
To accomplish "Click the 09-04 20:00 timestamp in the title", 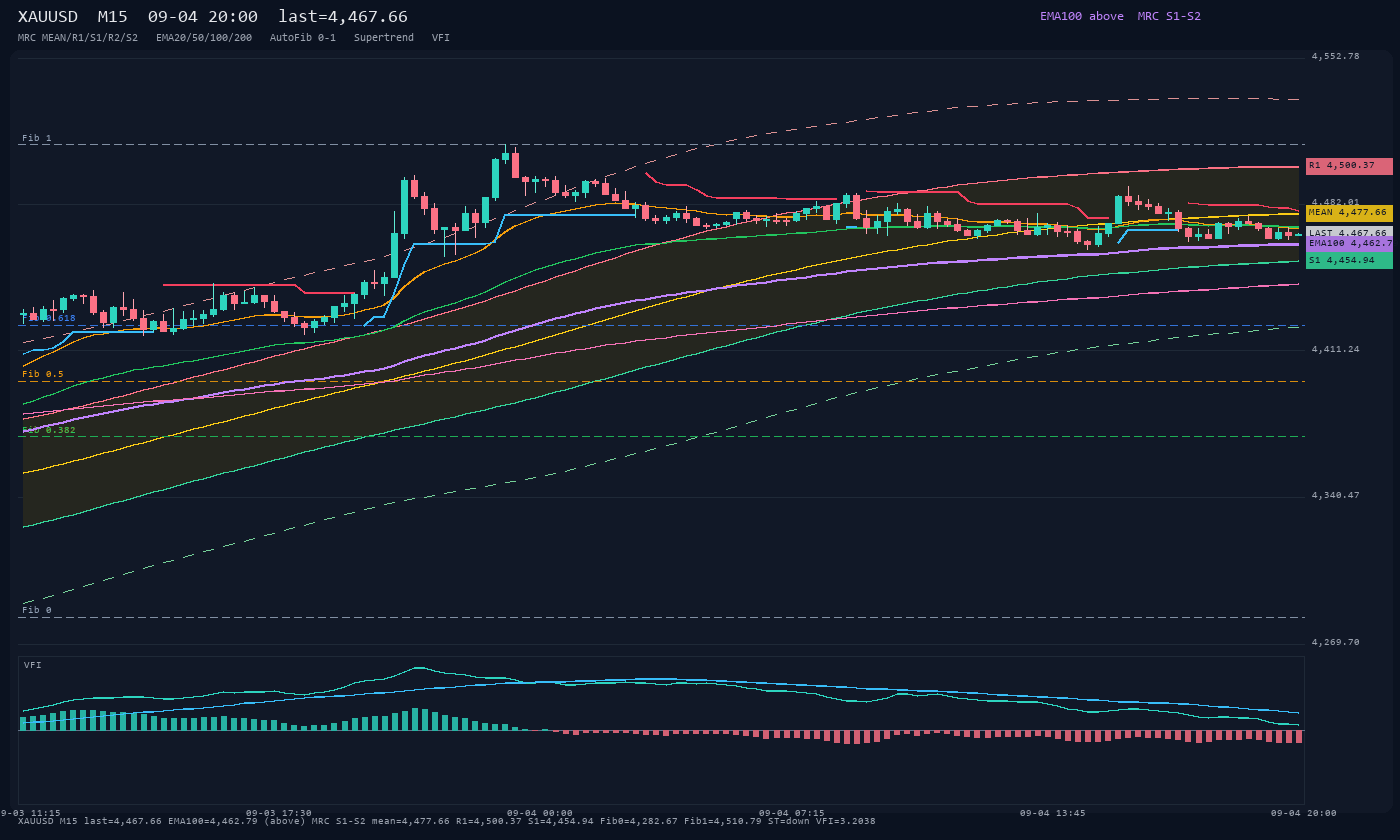I will (x=203, y=17).
